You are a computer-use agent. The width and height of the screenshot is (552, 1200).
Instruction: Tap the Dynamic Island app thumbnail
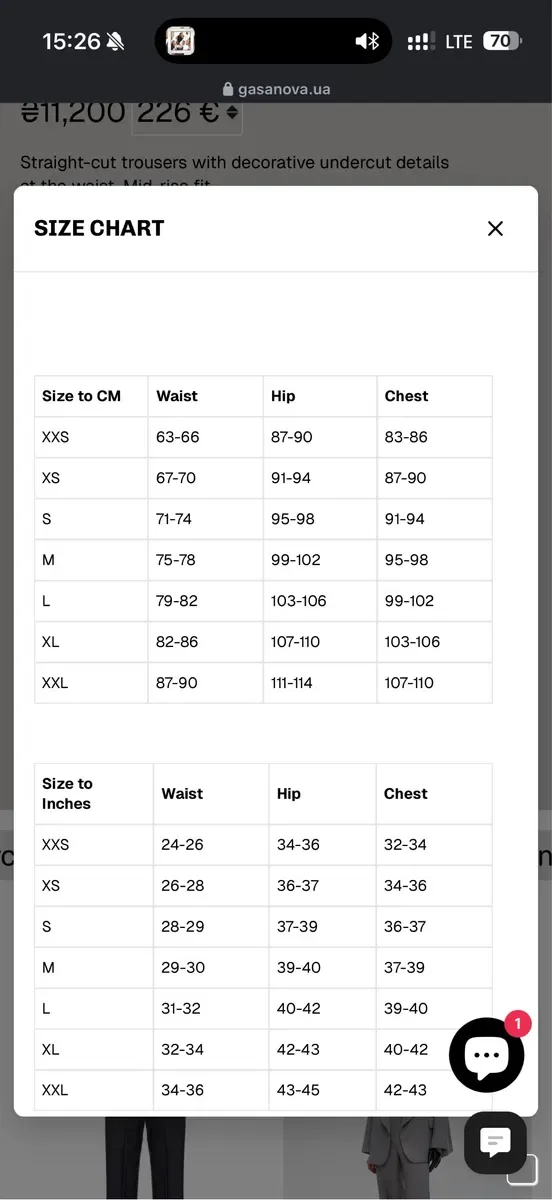click(180, 41)
